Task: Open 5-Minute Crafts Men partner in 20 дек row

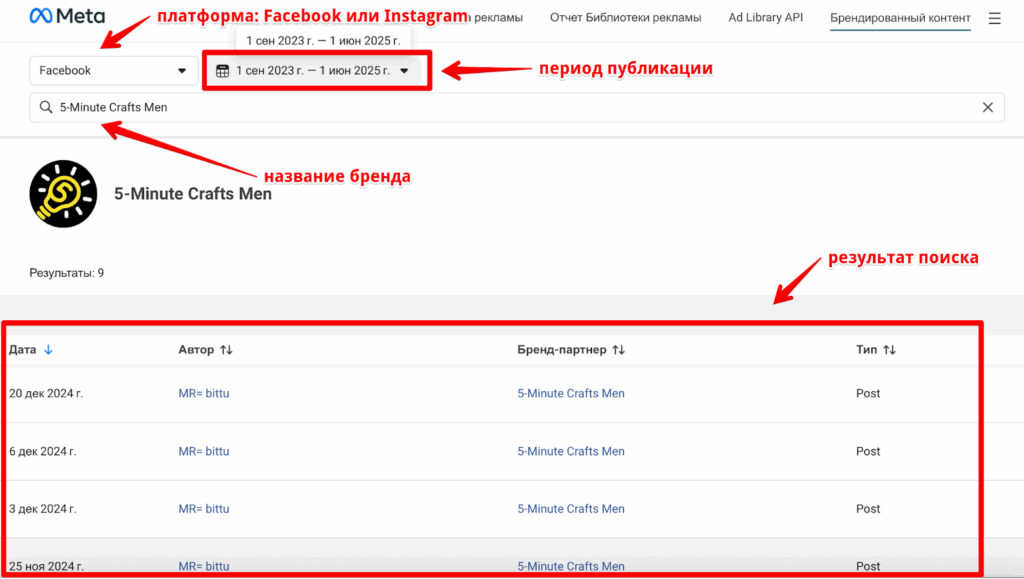Action: (x=571, y=394)
